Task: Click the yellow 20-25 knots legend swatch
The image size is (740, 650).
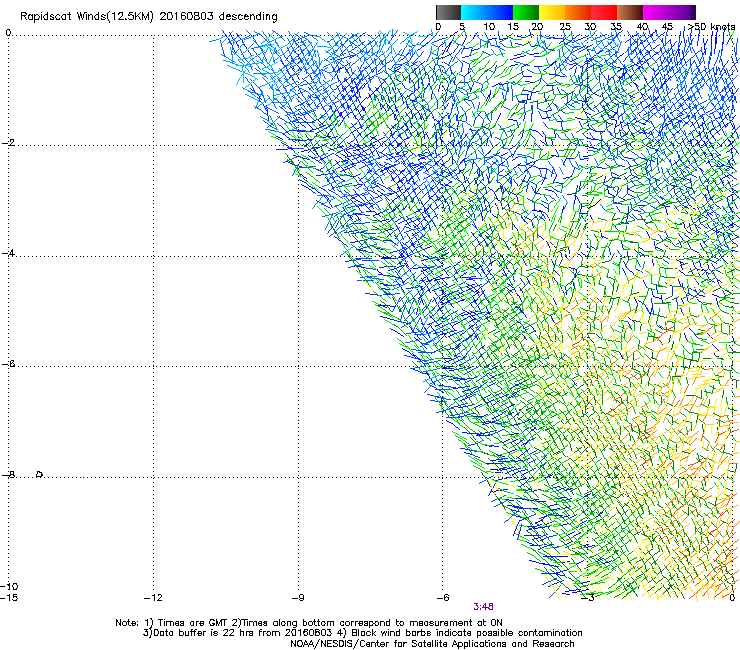Action: 552,12
